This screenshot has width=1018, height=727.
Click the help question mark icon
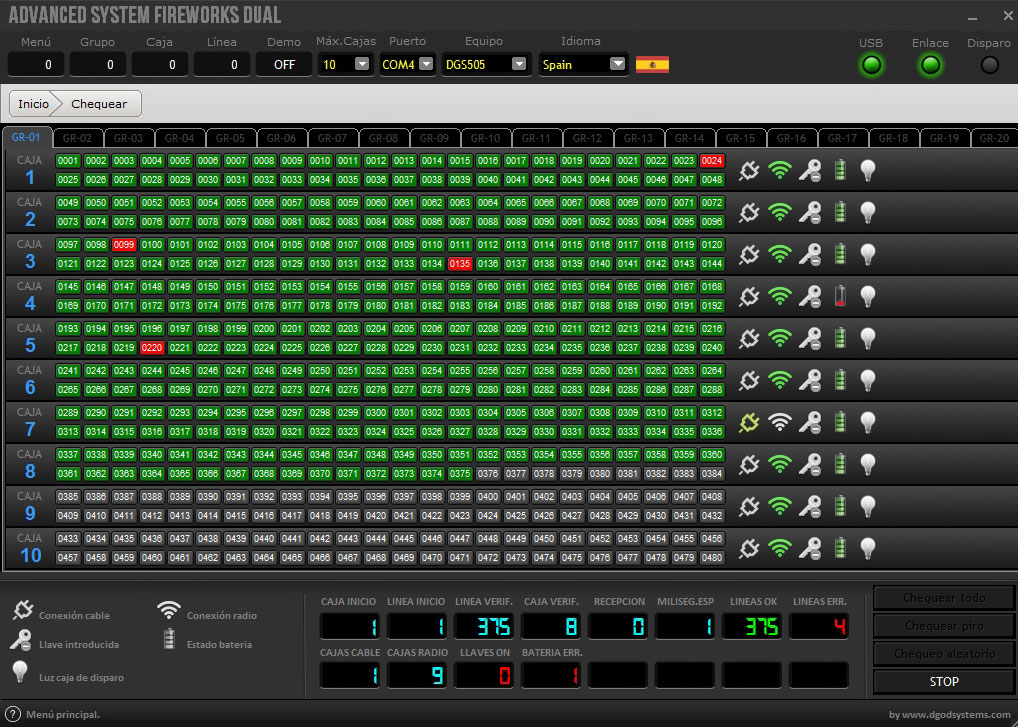click(x=13, y=714)
